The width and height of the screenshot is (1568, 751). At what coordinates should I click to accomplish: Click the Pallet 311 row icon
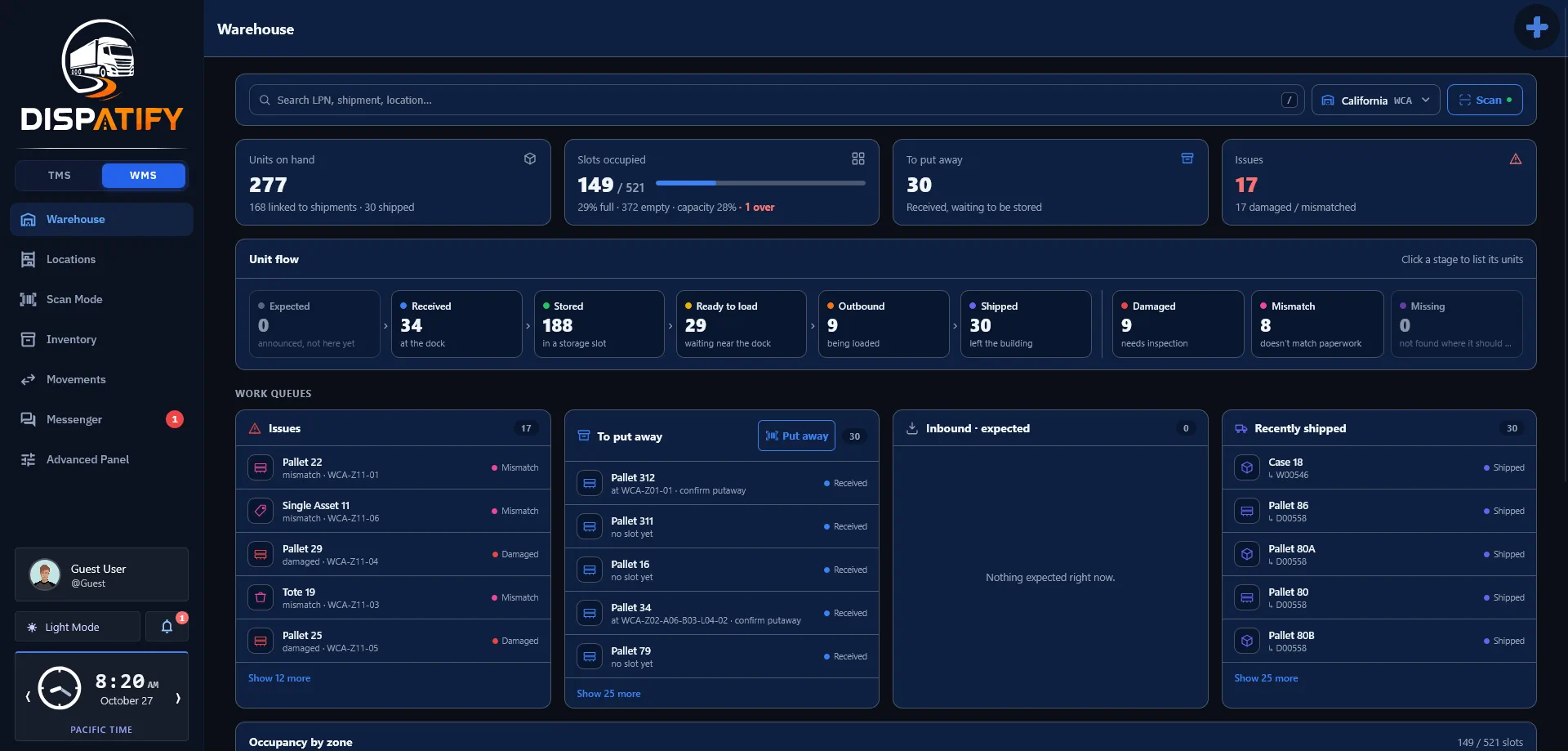coord(590,526)
